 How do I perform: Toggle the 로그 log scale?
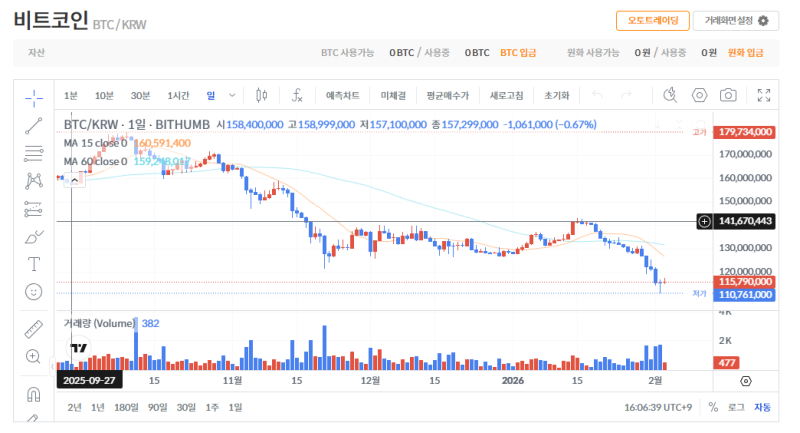736,407
